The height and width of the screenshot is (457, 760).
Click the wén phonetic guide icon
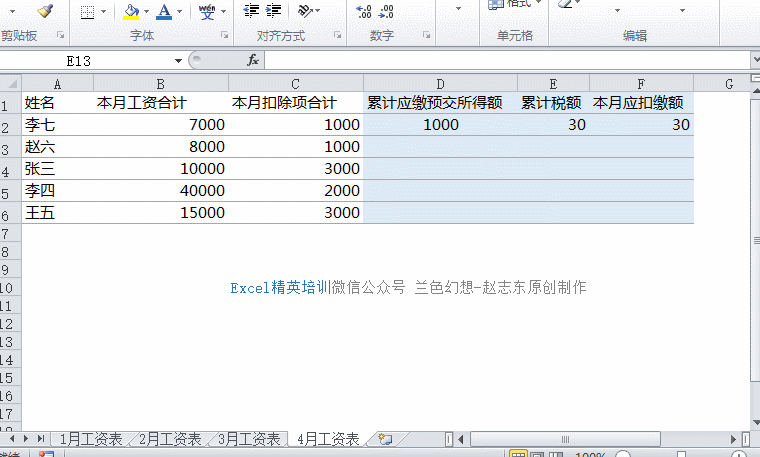[207, 12]
